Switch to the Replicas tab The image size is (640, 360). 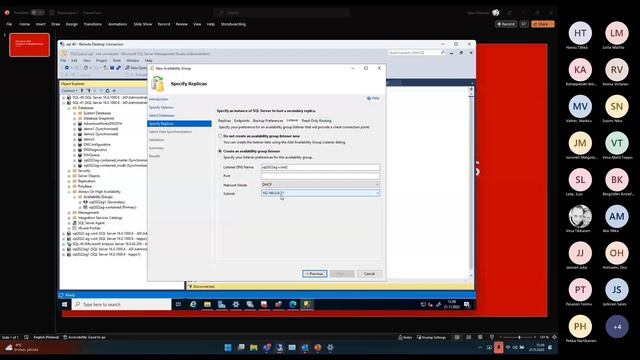click(x=224, y=120)
